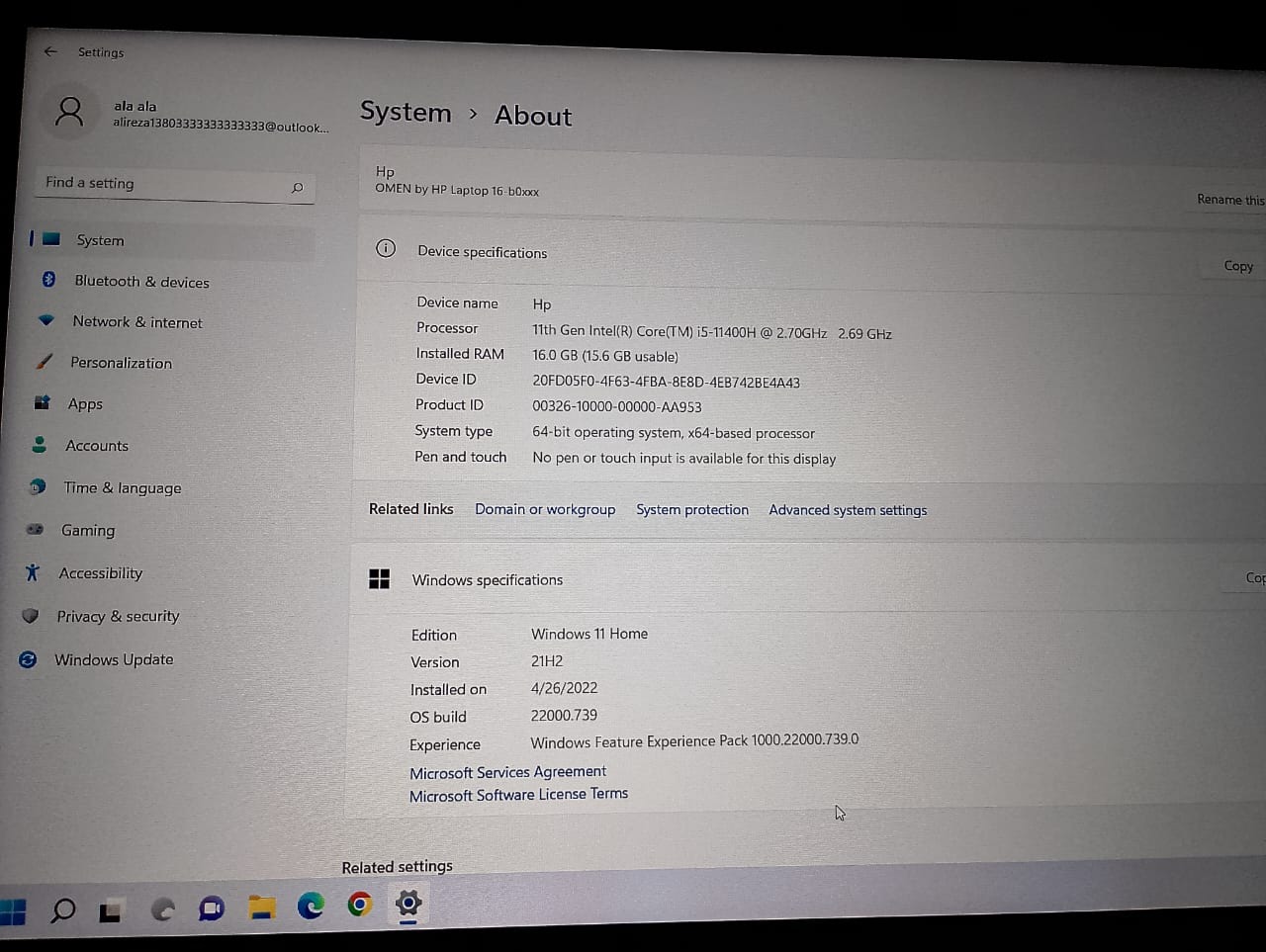The image size is (1266, 952).
Task: Click the 64-bit operating system text
Action: (674, 433)
